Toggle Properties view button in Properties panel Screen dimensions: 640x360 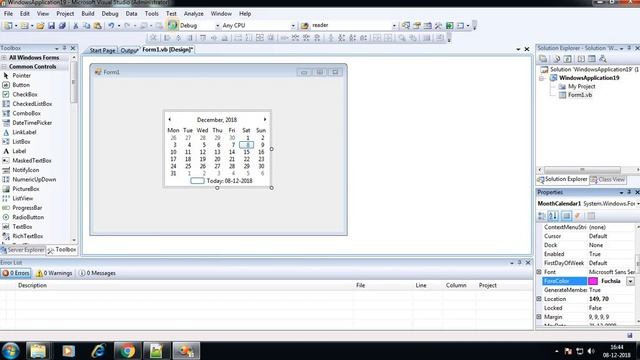(566, 216)
